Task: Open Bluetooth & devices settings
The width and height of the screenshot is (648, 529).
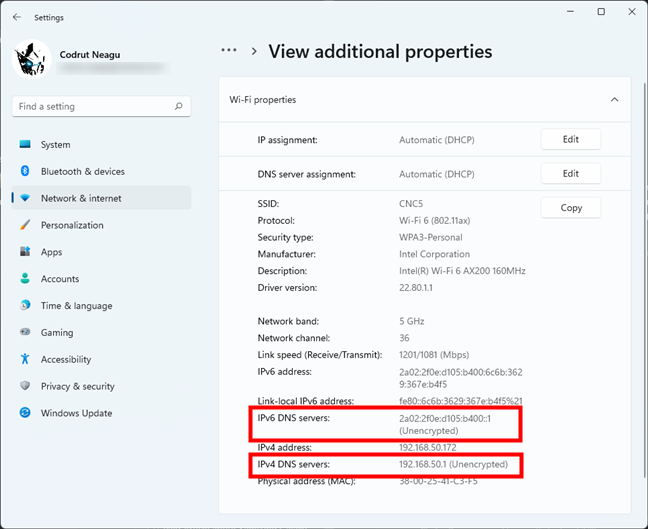Action: click(x=101, y=172)
